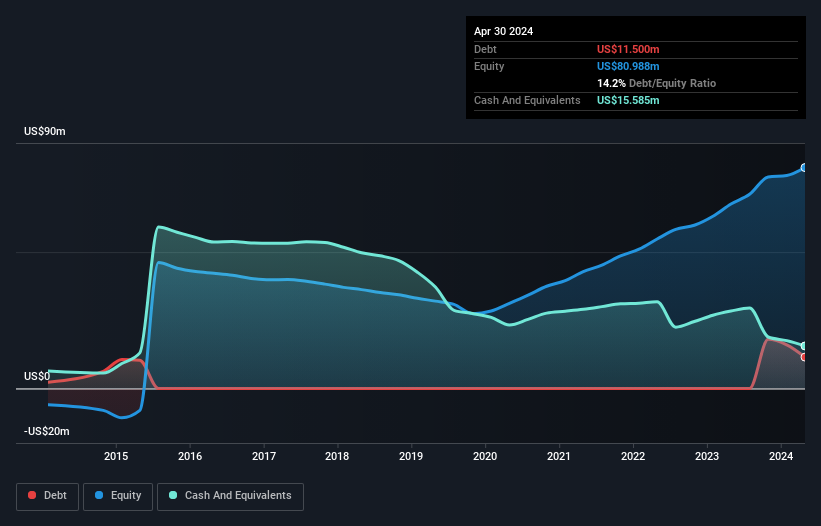Viewport: 821px width, 526px height.
Task: Click the 2023 x-axis label
Action: click(x=707, y=456)
